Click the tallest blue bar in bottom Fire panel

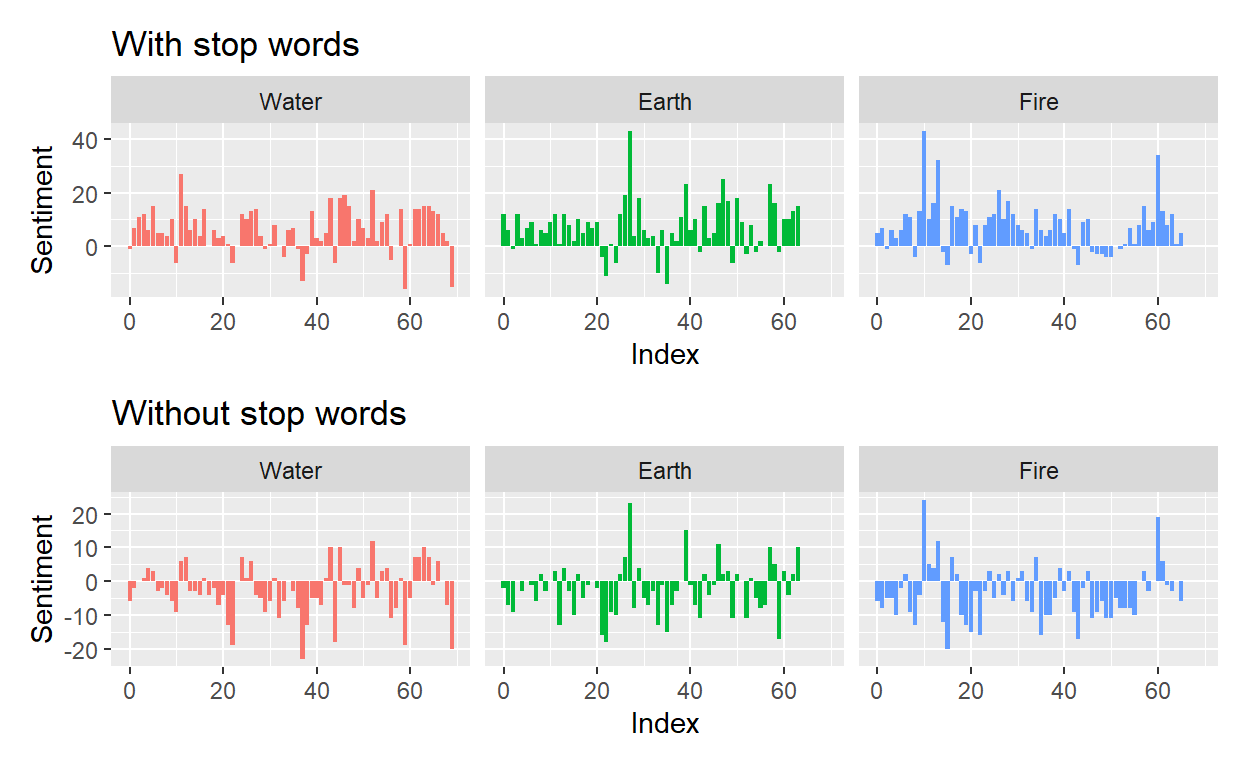924,540
